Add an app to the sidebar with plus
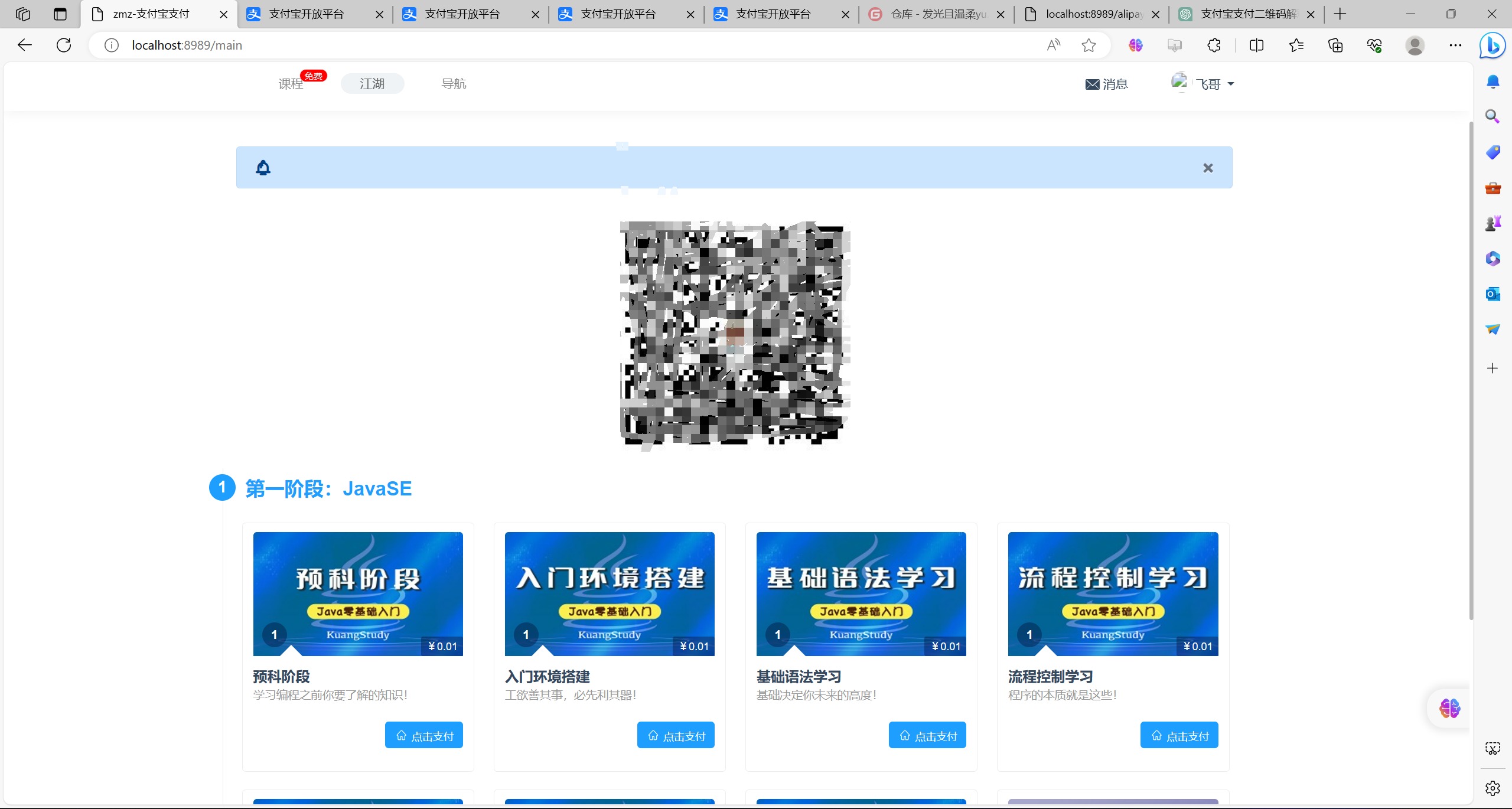This screenshot has height=809, width=1512. [1493, 368]
